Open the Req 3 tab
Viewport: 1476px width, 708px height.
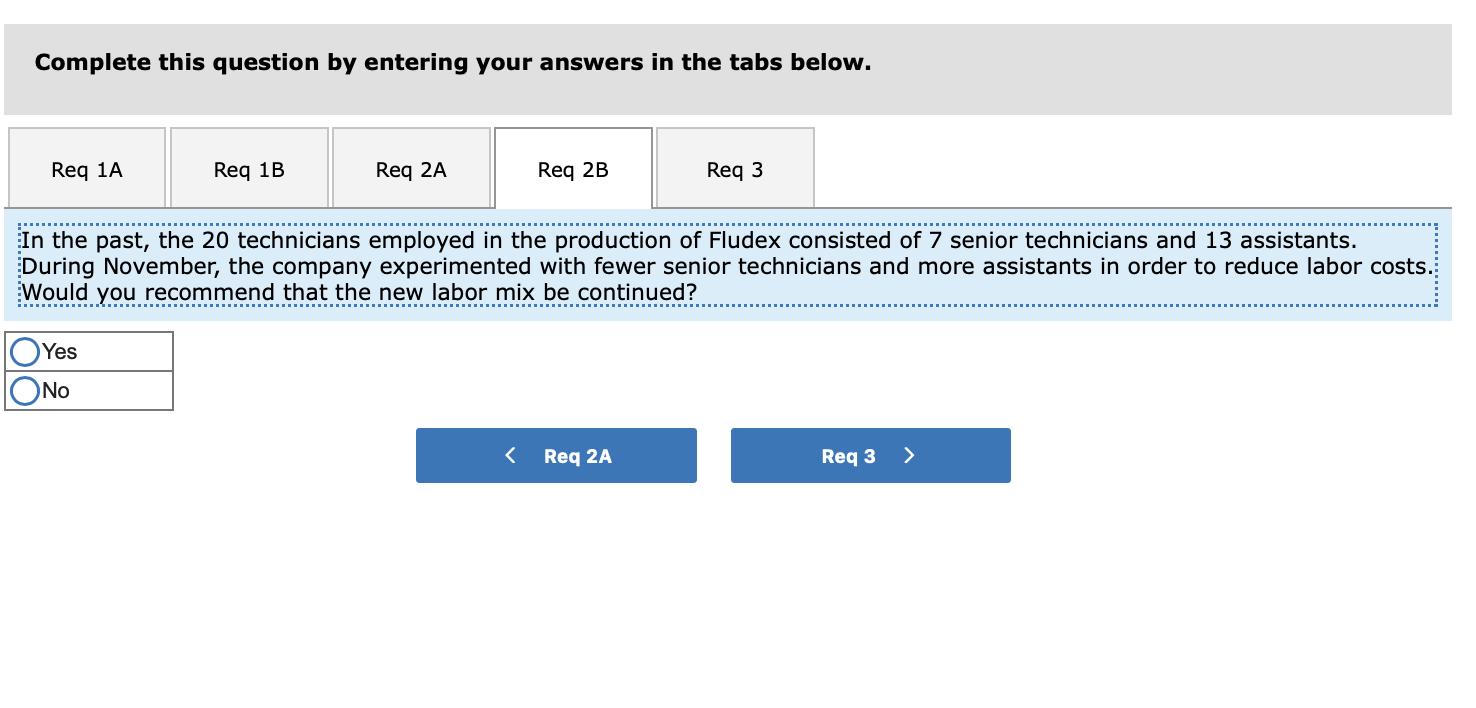click(734, 168)
